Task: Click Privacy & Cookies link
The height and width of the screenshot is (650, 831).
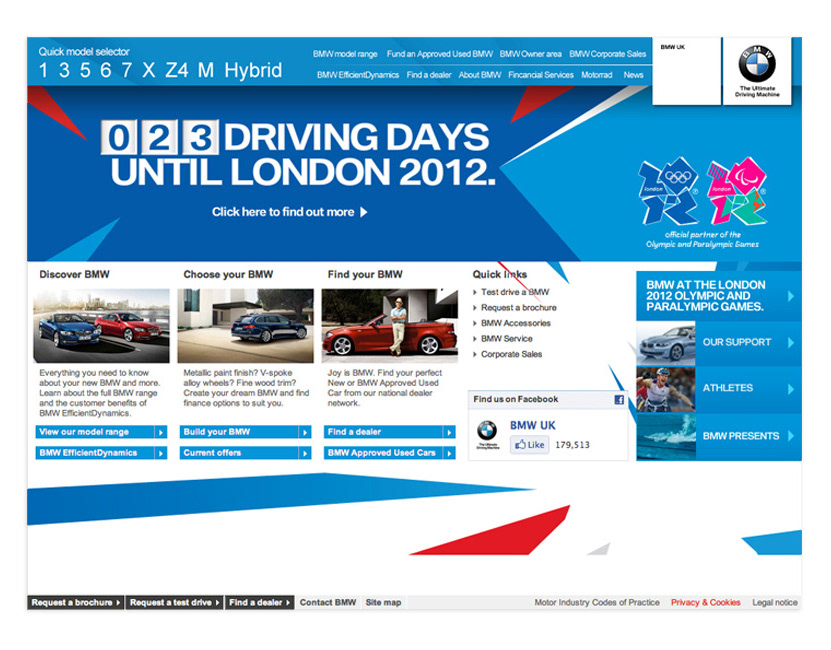Action: coord(705,603)
